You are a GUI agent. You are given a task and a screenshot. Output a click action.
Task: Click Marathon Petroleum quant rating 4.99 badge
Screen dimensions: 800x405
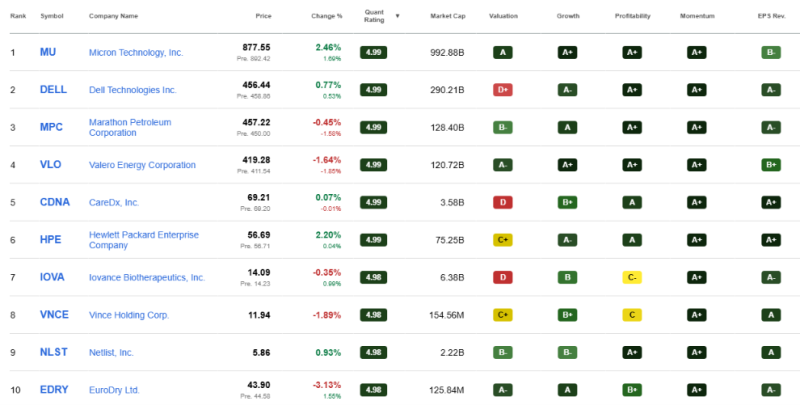[x=373, y=128]
